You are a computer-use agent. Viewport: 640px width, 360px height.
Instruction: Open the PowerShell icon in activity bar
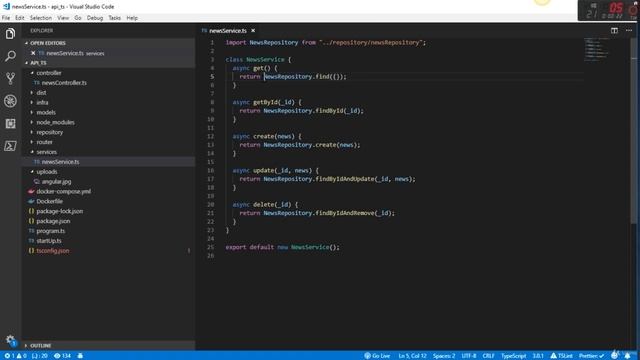10,146
